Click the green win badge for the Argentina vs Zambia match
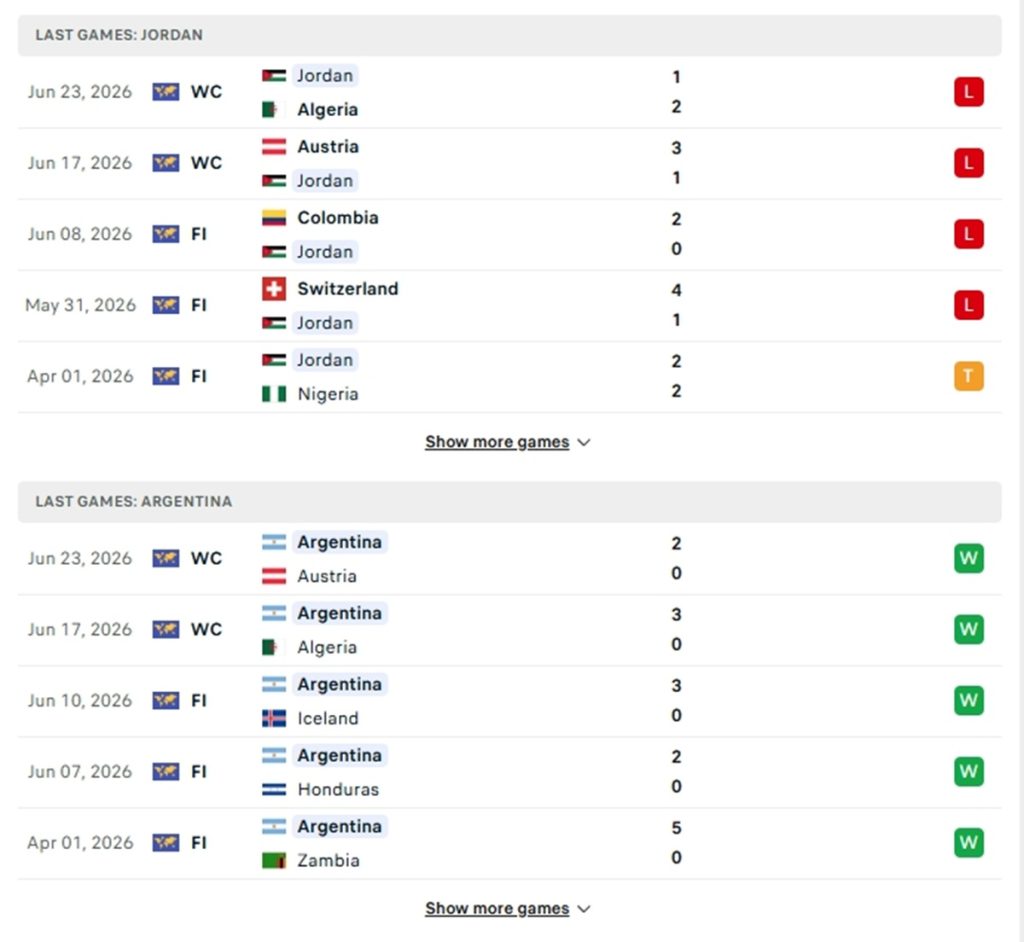Image resolution: width=1024 pixels, height=942 pixels. [968, 843]
